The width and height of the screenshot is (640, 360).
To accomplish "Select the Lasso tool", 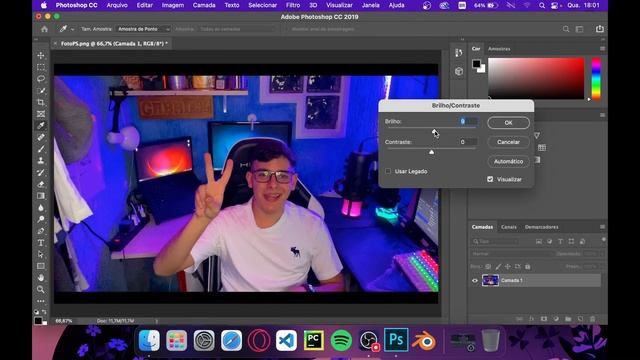I will click(41, 78).
